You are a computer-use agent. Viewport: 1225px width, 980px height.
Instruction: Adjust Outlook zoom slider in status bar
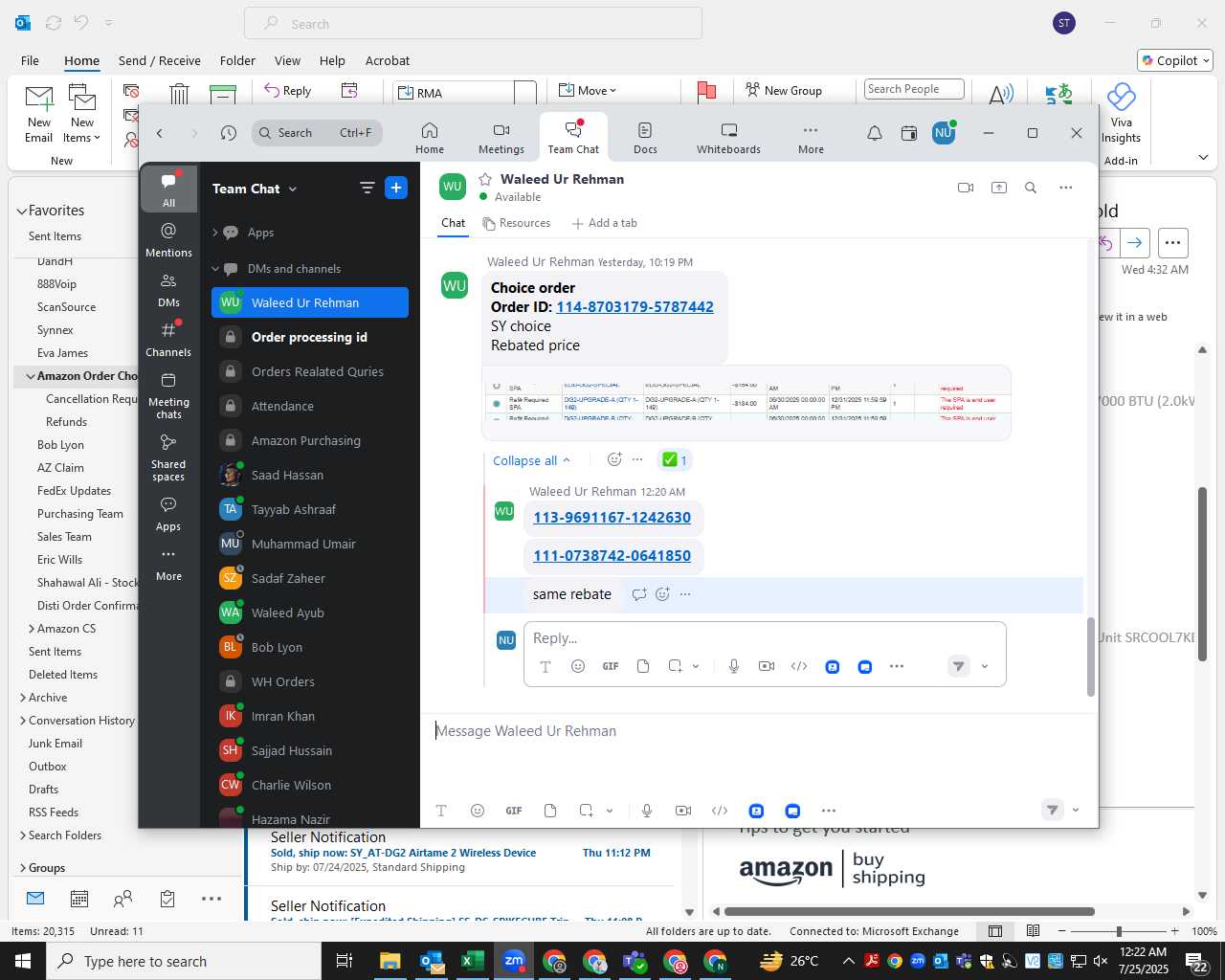pos(1119,931)
